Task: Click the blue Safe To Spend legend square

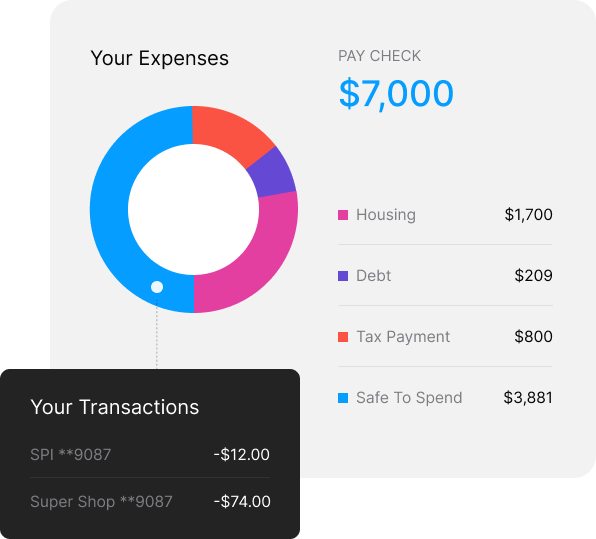Action: (343, 398)
